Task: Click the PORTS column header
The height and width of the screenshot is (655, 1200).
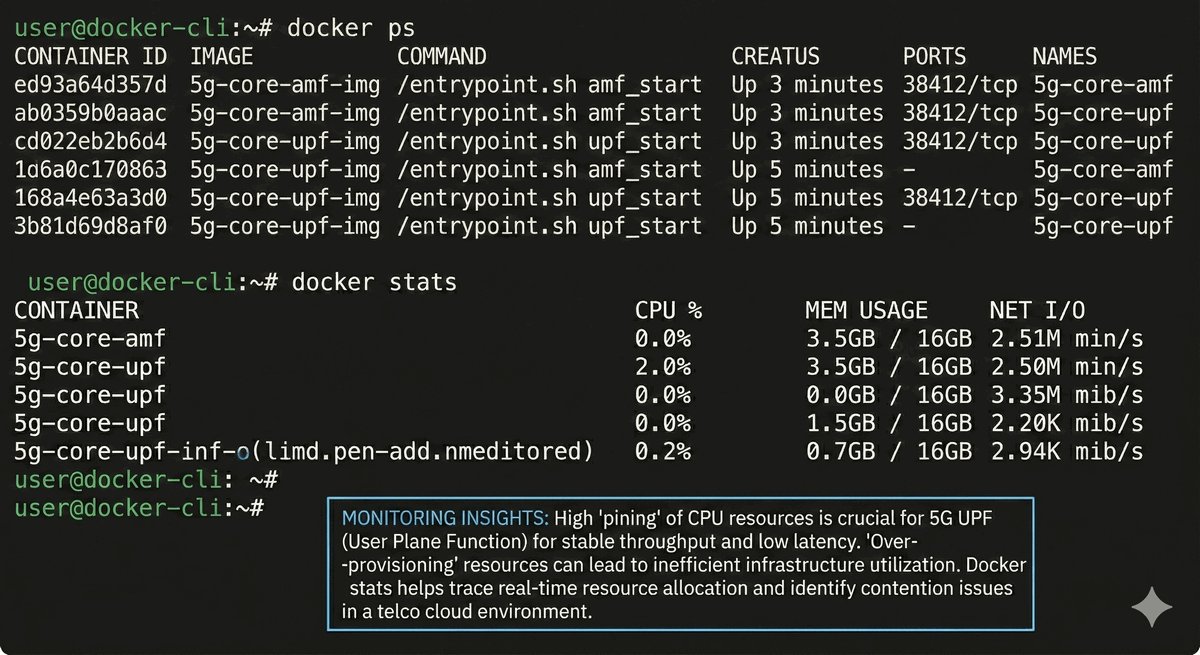Action: (x=935, y=57)
